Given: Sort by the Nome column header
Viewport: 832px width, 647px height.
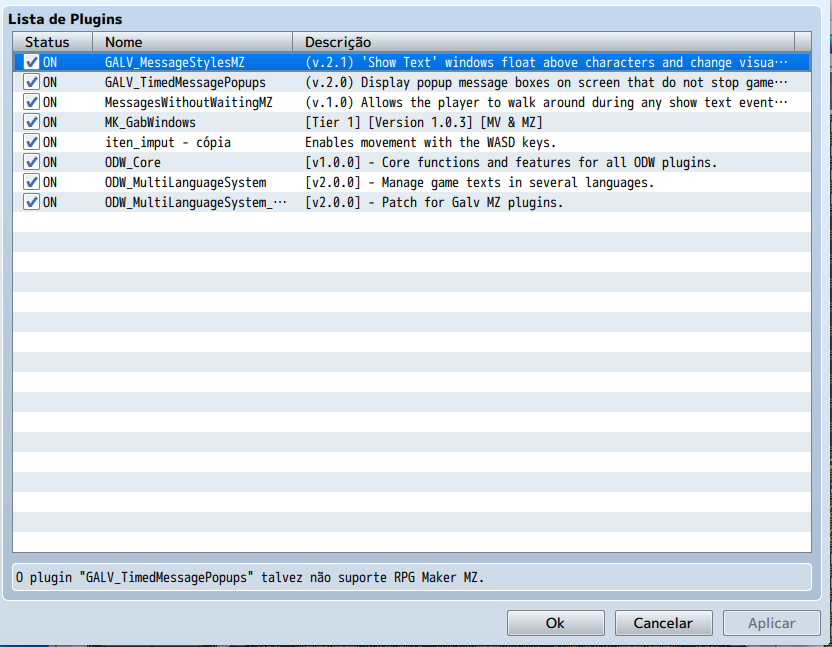Looking at the screenshot, I should (193, 42).
